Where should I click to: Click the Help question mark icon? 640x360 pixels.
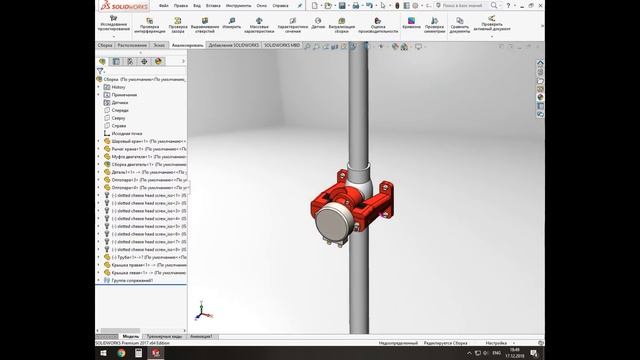click(x=508, y=5)
